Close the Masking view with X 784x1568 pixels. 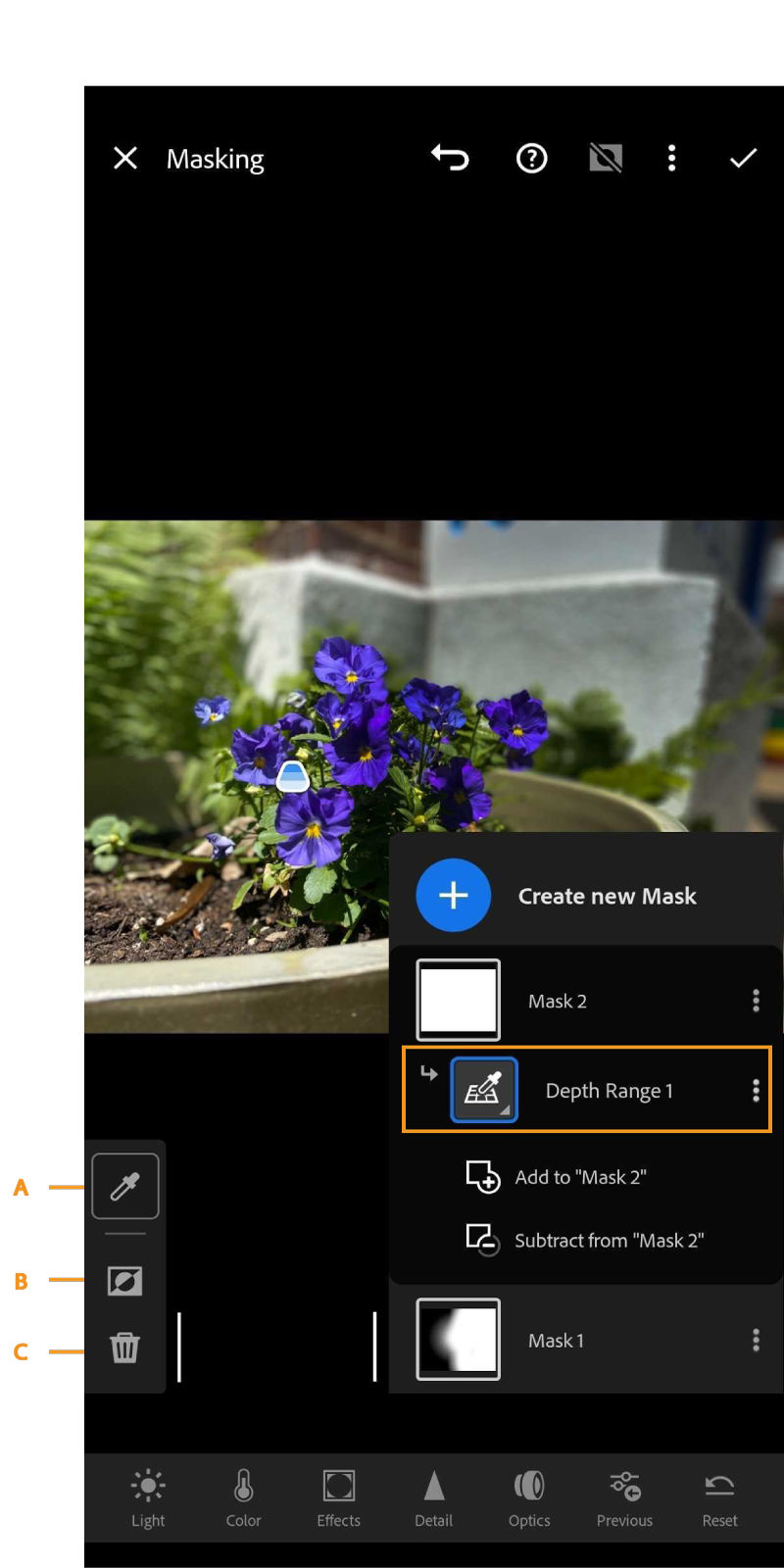[124, 158]
